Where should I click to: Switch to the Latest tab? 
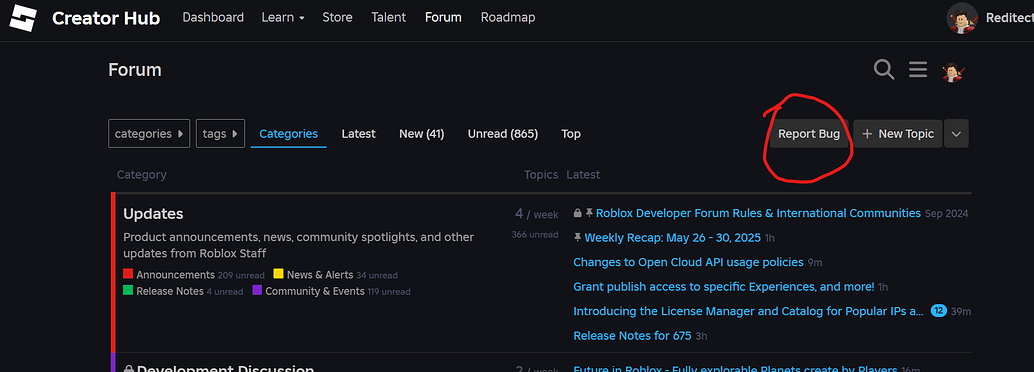click(x=358, y=134)
